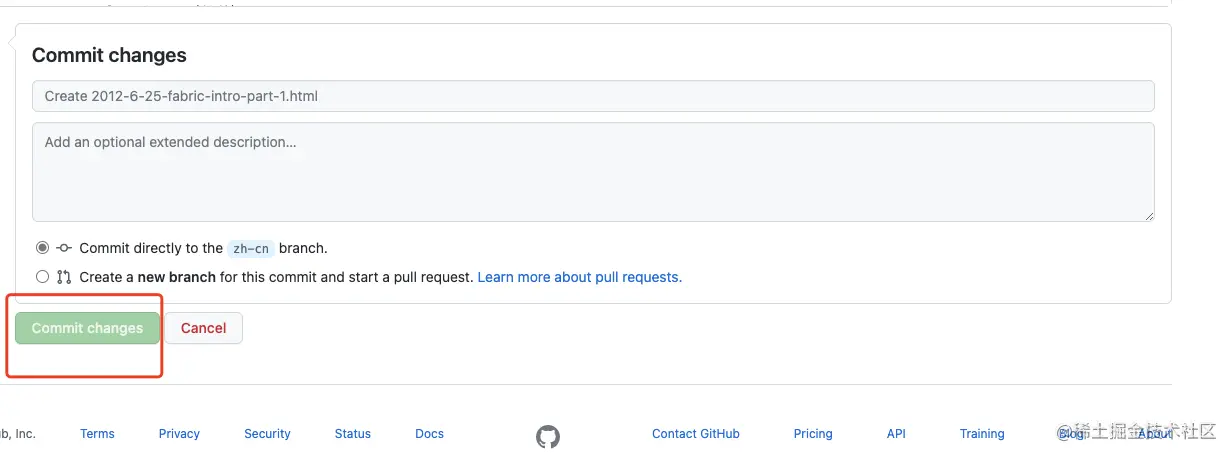Select the commit directly to zh-cn radio button
Image resolution: width=1232 pixels, height=457 pixels.
pyautogui.click(x=42, y=248)
